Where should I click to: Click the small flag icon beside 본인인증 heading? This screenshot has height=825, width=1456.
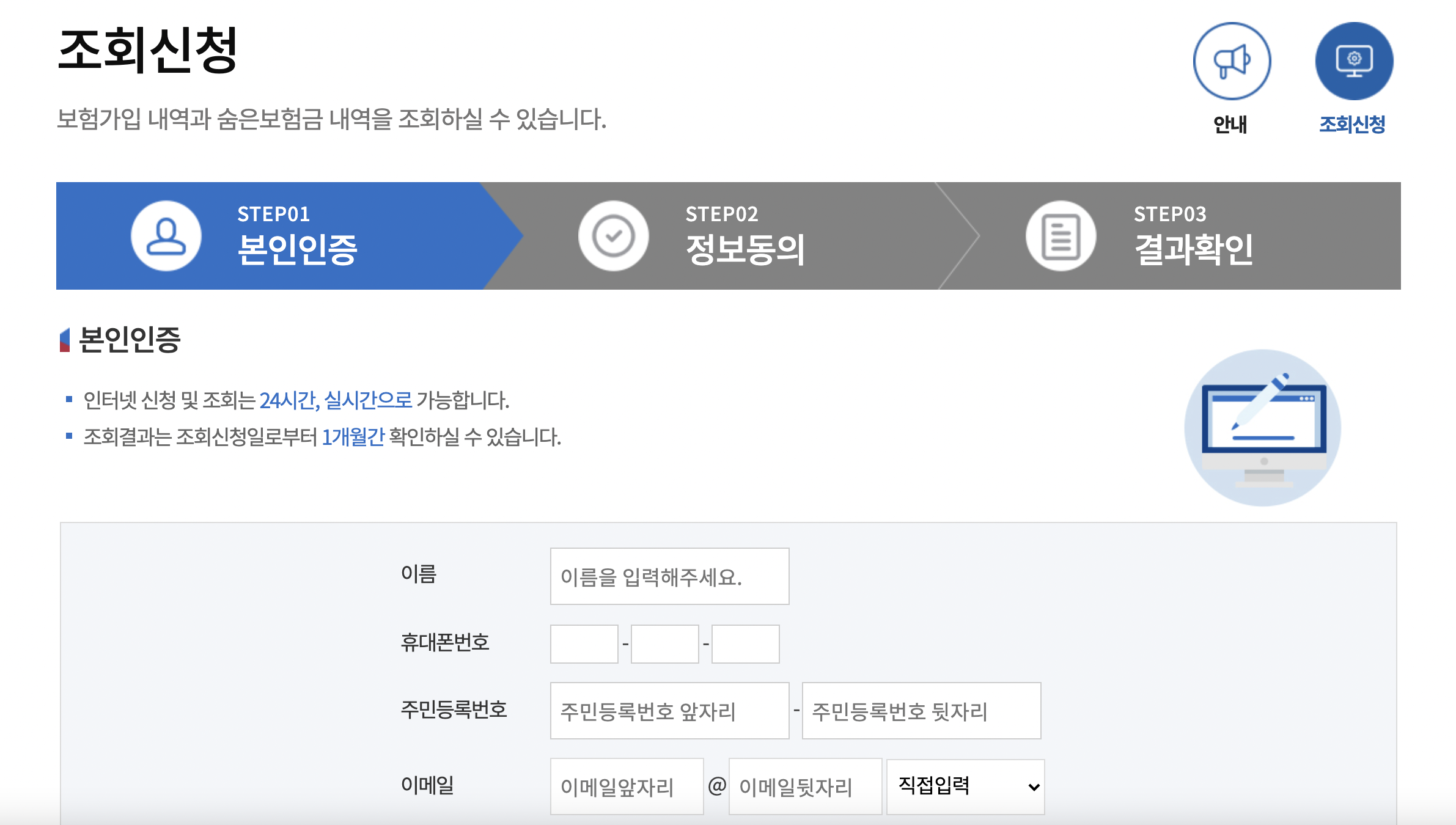pos(65,340)
